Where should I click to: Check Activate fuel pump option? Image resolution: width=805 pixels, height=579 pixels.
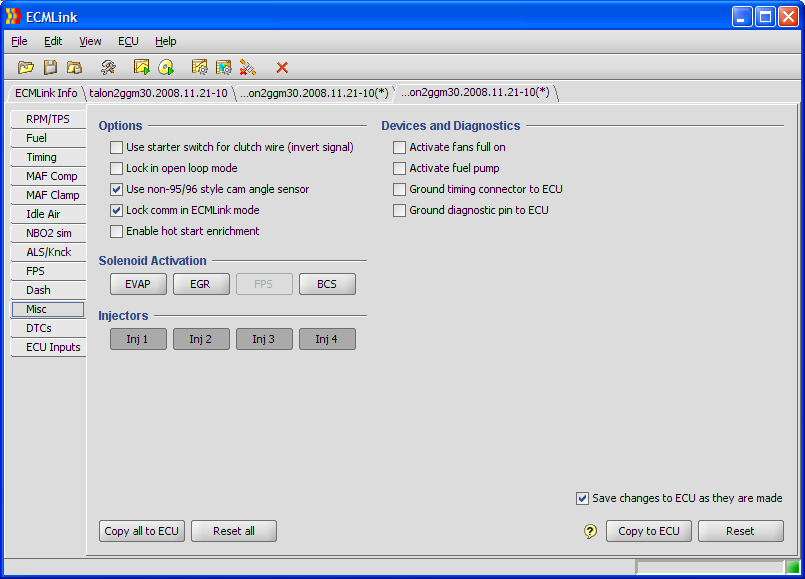[x=400, y=168]
